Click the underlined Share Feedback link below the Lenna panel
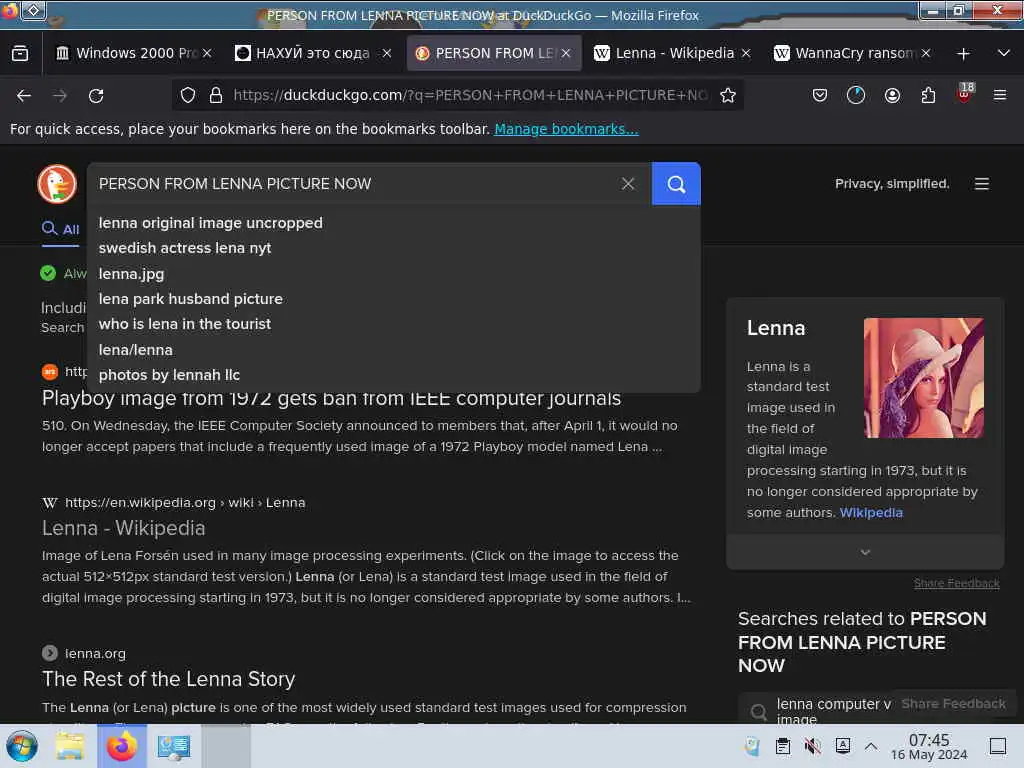This screenshot has height=768, width=1024. 956,583
